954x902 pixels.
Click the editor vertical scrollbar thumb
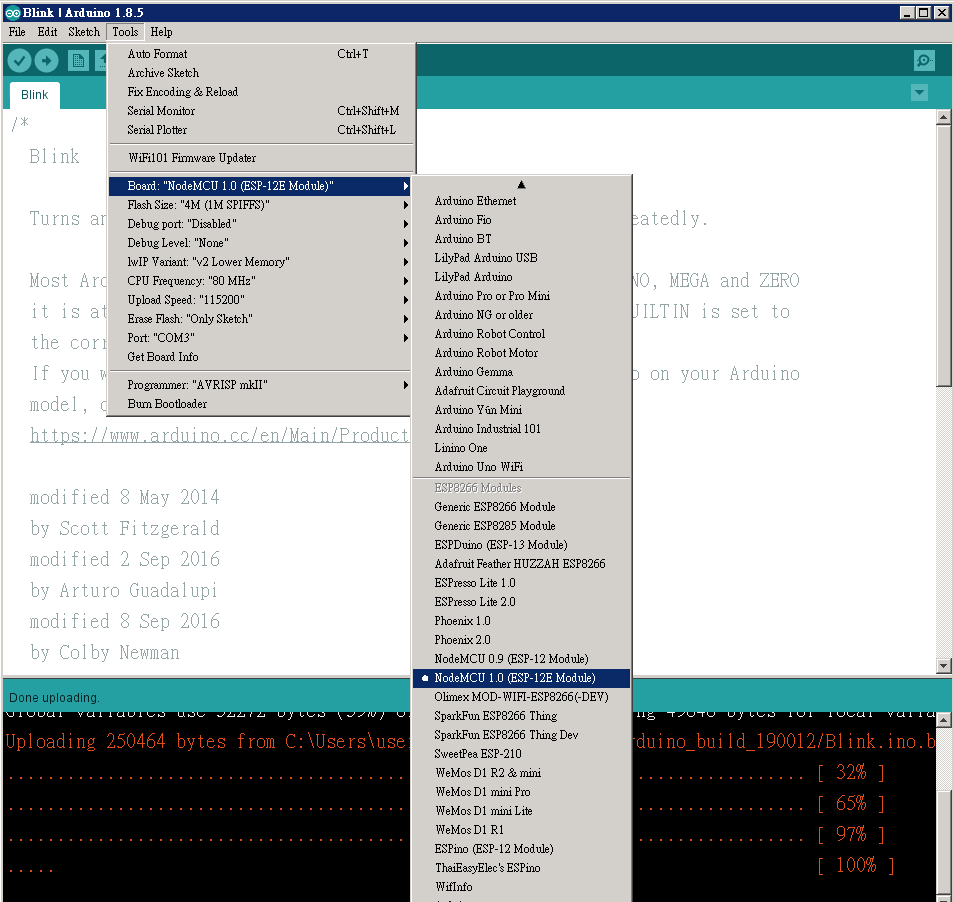[x=944, y=255]
